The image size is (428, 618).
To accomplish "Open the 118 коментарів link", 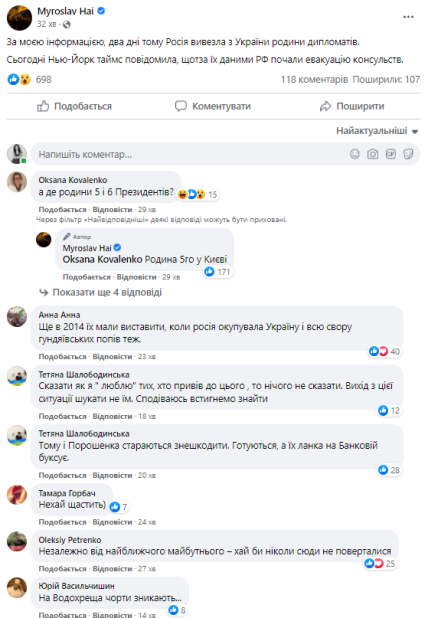I will tap(314, 80).
